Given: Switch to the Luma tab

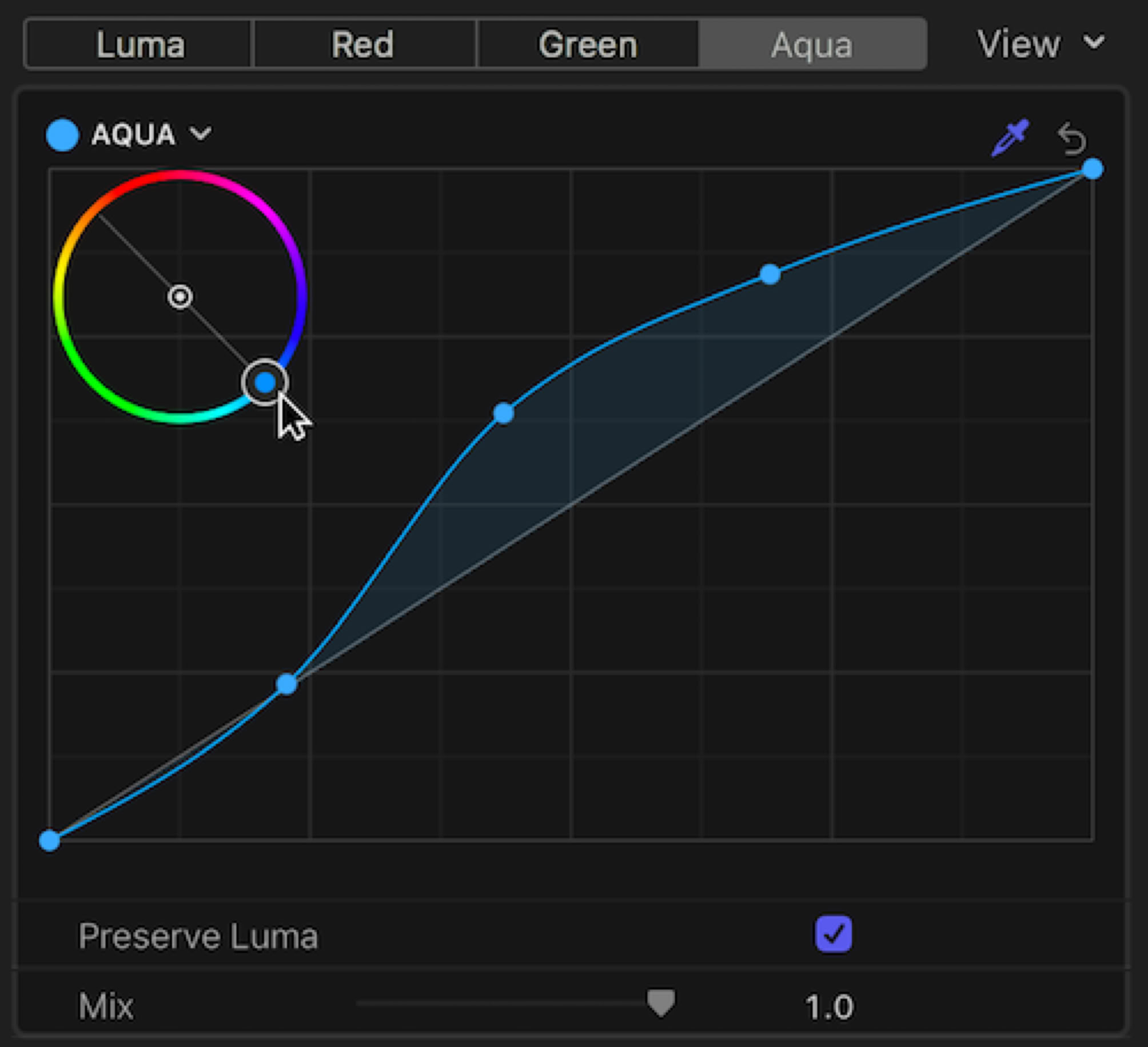Looking at the screenshot, I should (140, 44).
